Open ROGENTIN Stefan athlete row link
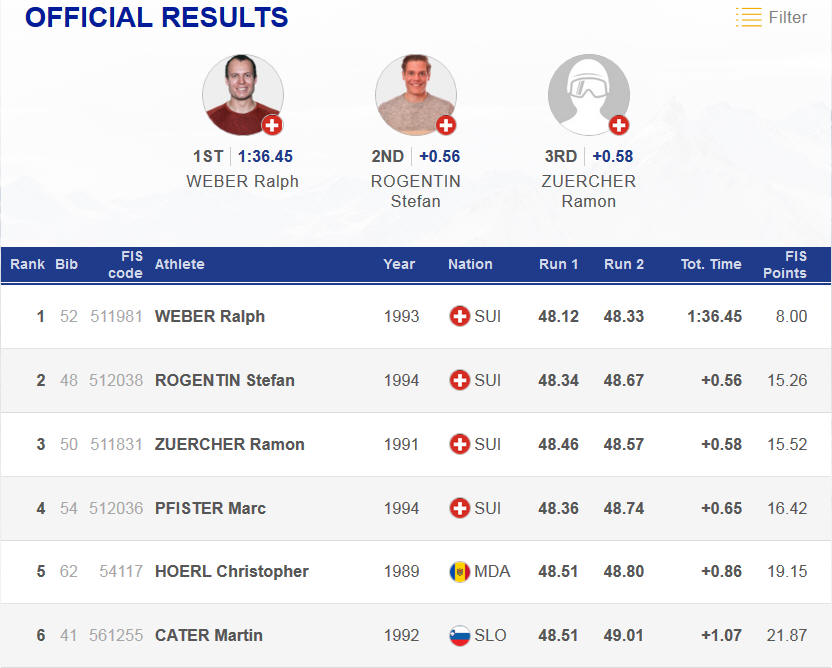This screenshot has width=832, height=668. (225, 380)
